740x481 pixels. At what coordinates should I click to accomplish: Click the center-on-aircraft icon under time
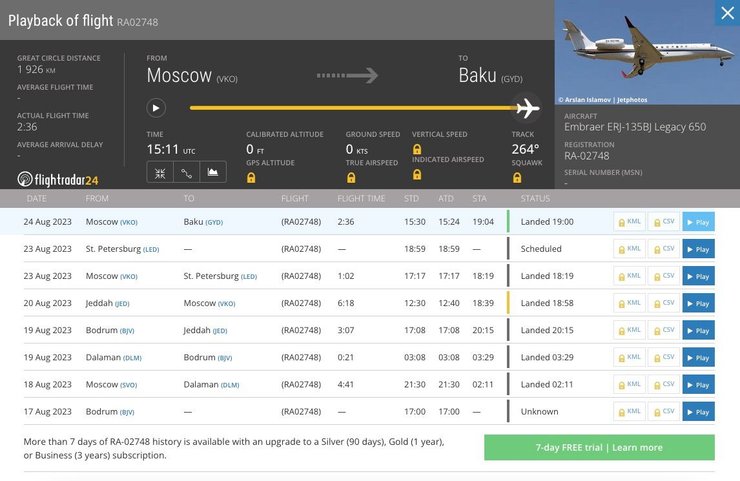point(160,172)
